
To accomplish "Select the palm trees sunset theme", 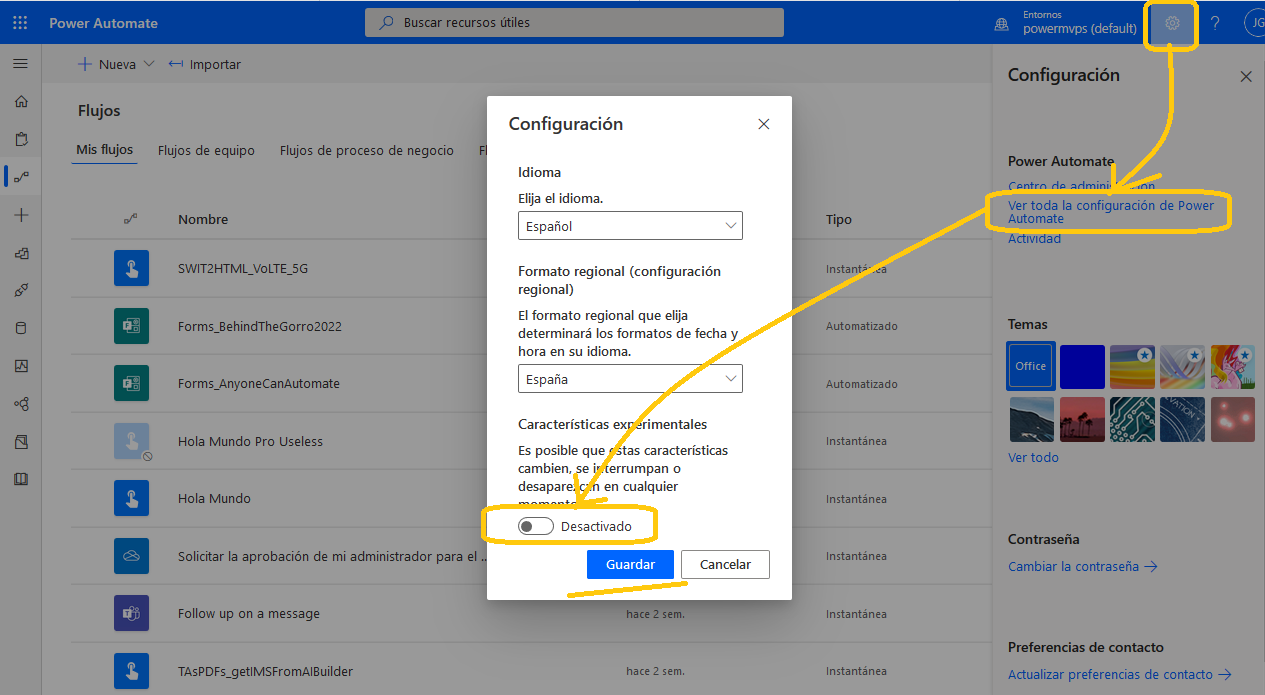I will pyautogui.click(x=1082, y=420).
